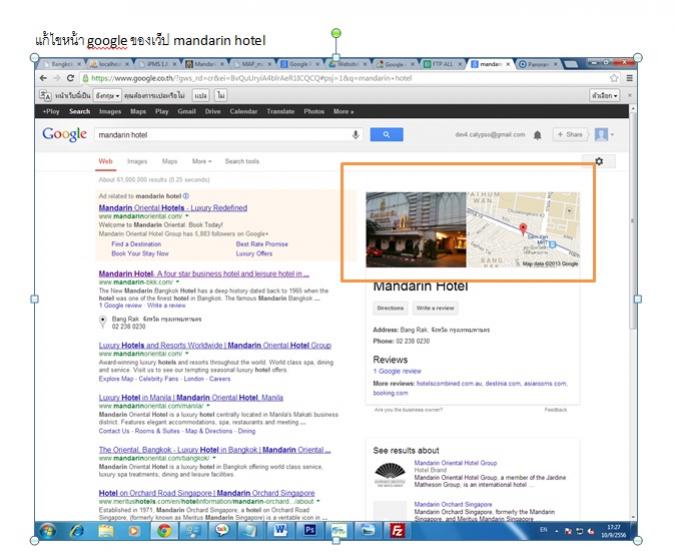Reload the page with the refresh icon
The width and height of the screenshot is (675, 560).
pos(71,78)
